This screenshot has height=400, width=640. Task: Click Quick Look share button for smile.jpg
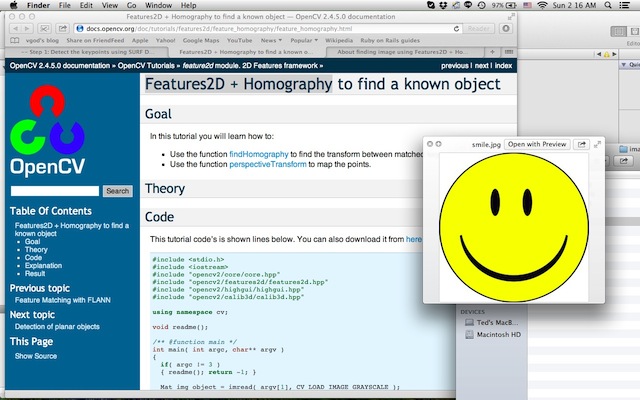click(582, 144)
